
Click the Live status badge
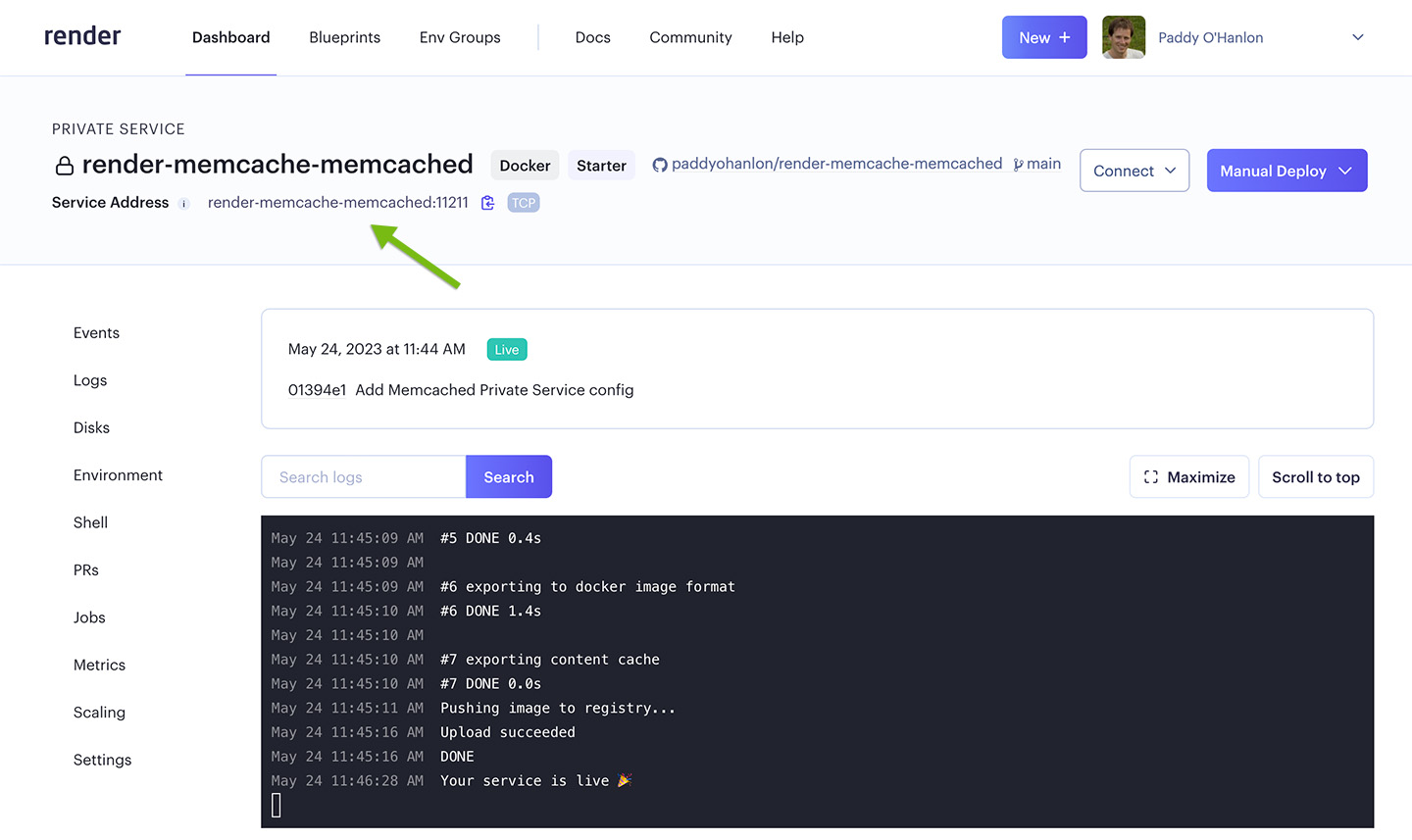[x=507, y=350]
